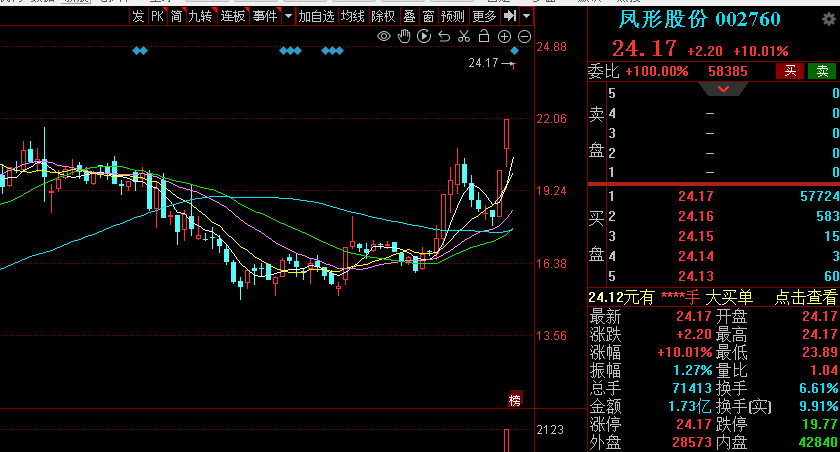The image size is (840, 452).
Task: Jump to end with arrow-bar icon
Action: [510, 16]
